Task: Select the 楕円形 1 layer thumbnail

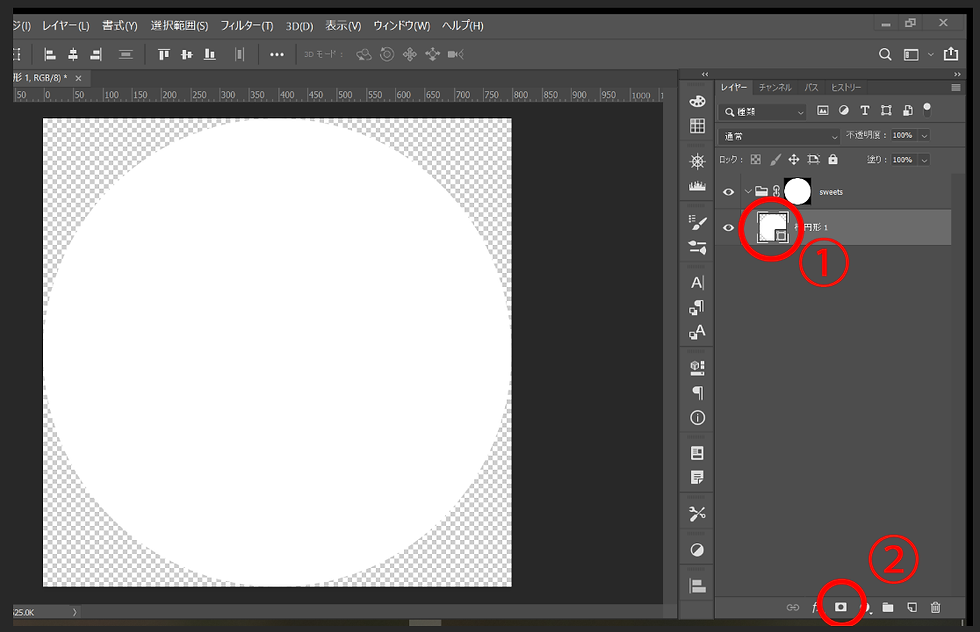Action: 772,227
